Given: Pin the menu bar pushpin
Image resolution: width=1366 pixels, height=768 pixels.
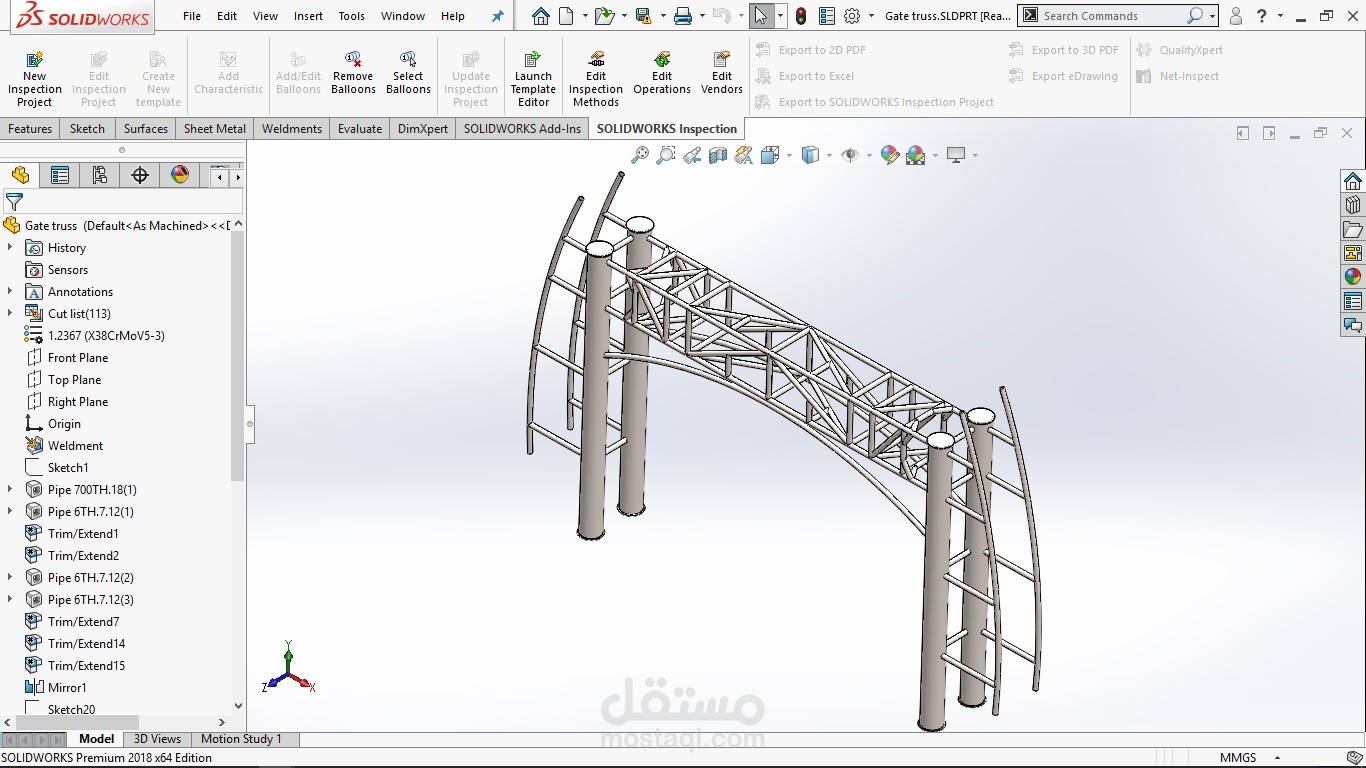Looking at the screenshot, I should (x=498, y=16).
